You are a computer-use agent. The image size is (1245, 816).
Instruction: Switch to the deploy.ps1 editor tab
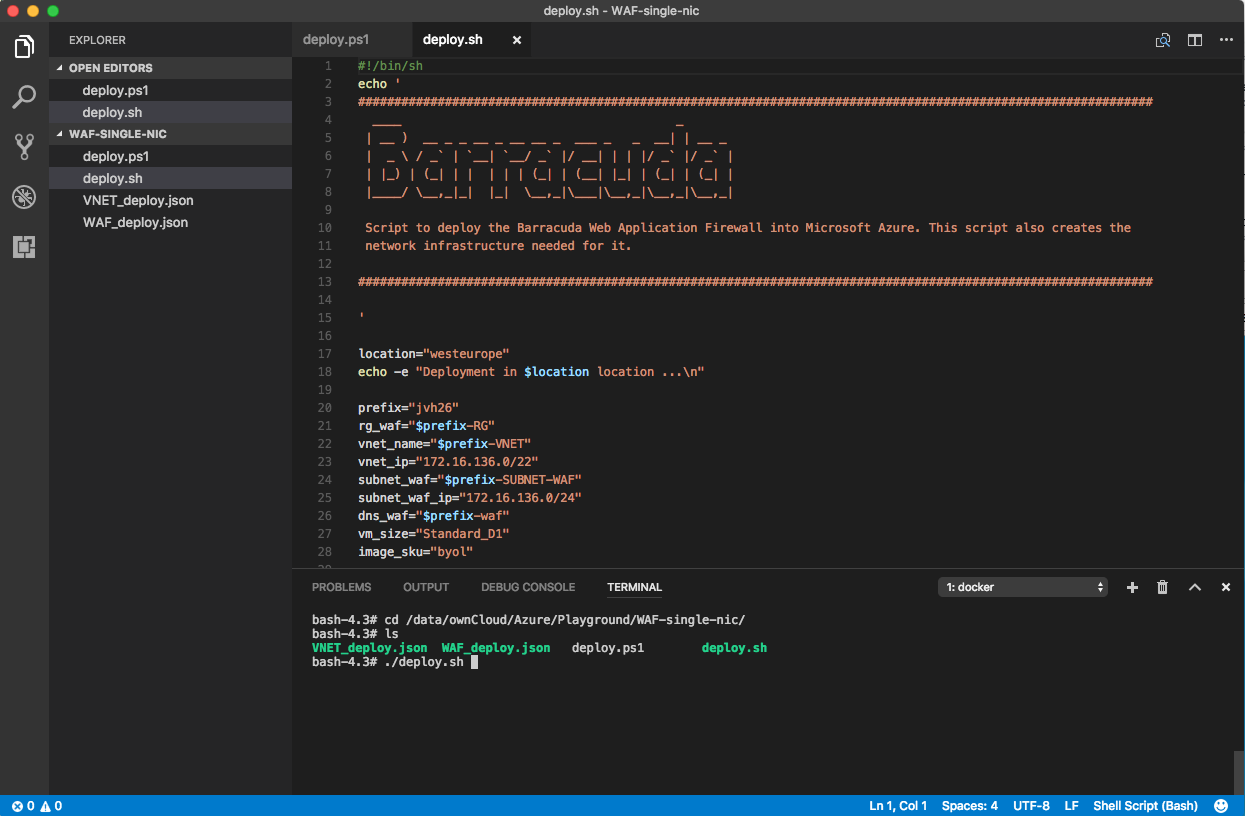[336, 40]
